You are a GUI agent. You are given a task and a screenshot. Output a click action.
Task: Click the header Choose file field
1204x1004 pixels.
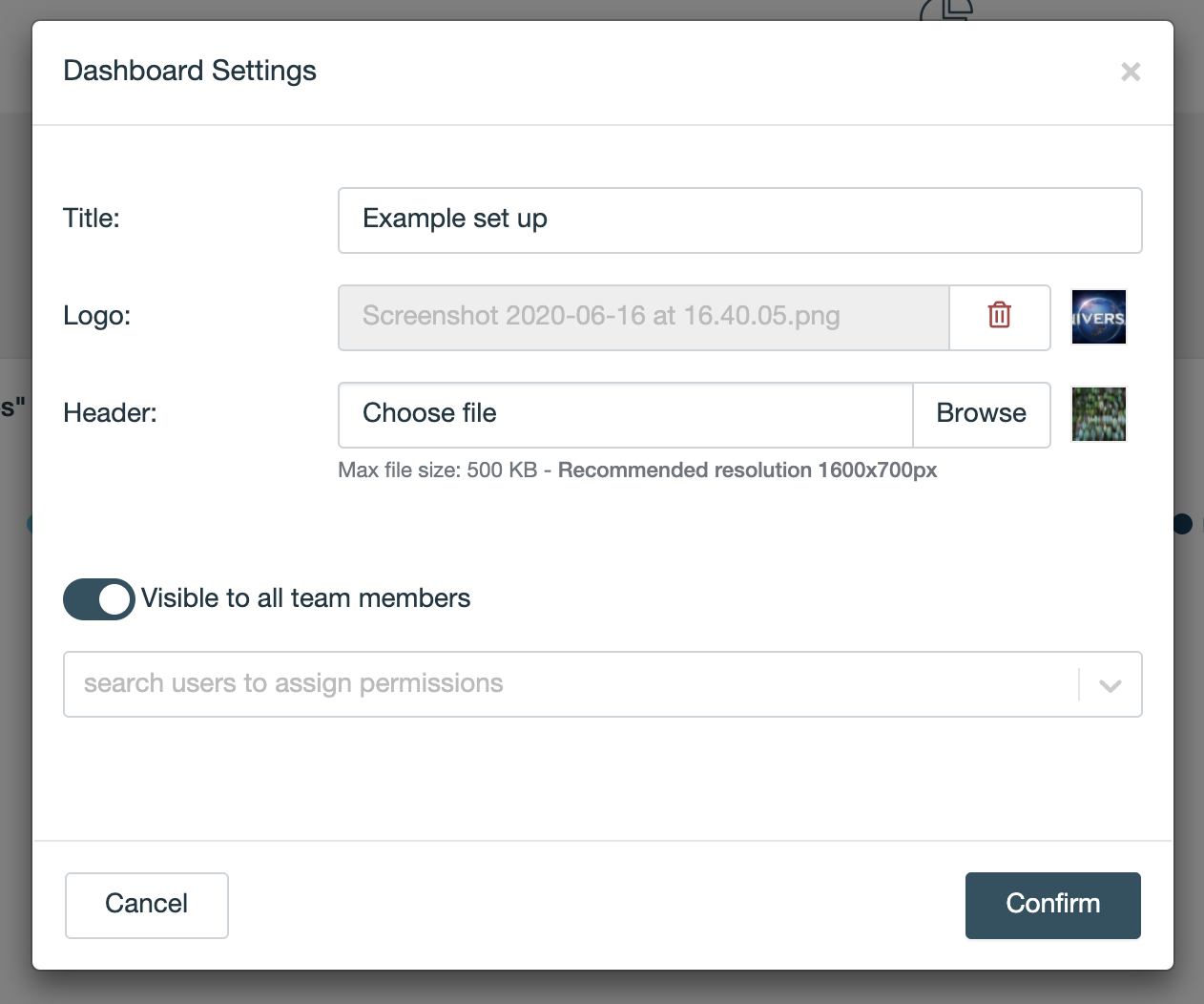pos(626,414)
